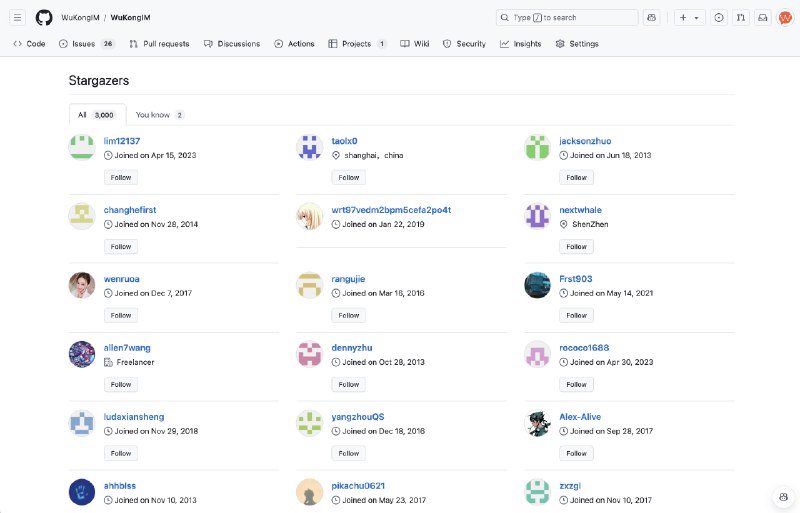Go to repository Settings tab
Viewport: 800px width, 513px height.
pos(577,44)
